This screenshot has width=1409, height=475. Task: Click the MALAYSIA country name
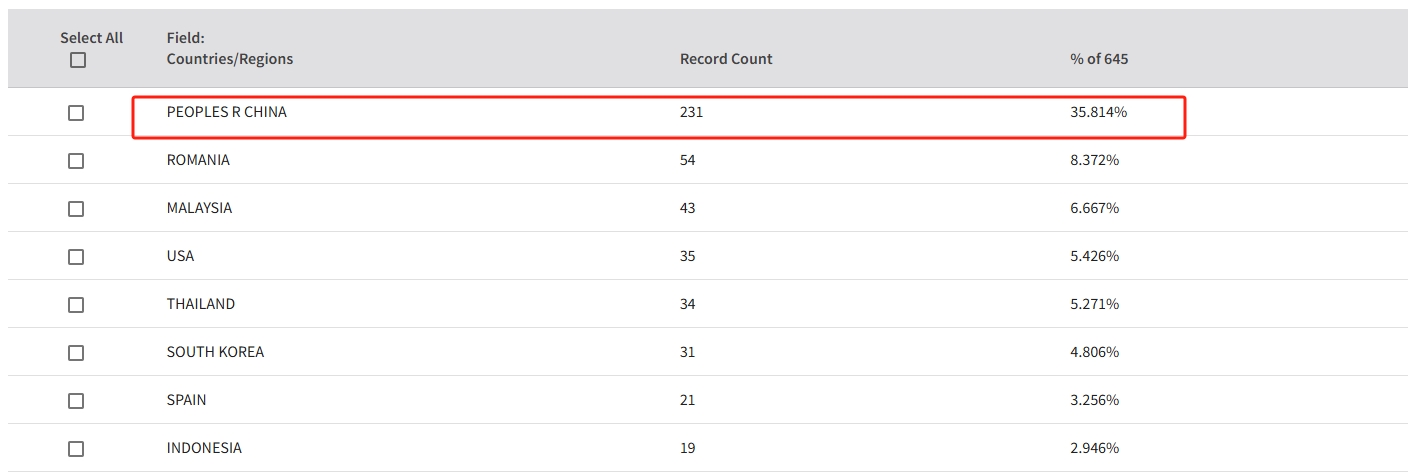click(199, 208)
